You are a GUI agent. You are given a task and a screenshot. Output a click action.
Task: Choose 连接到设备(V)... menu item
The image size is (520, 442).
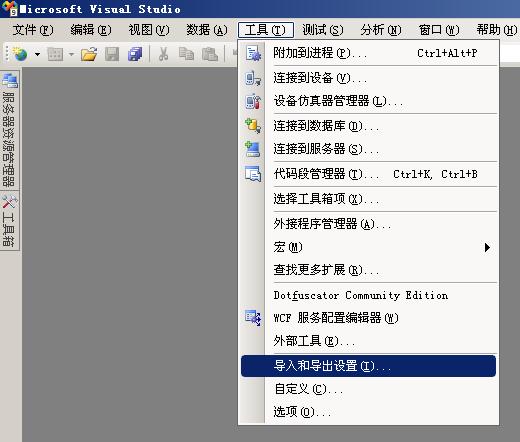369,78
